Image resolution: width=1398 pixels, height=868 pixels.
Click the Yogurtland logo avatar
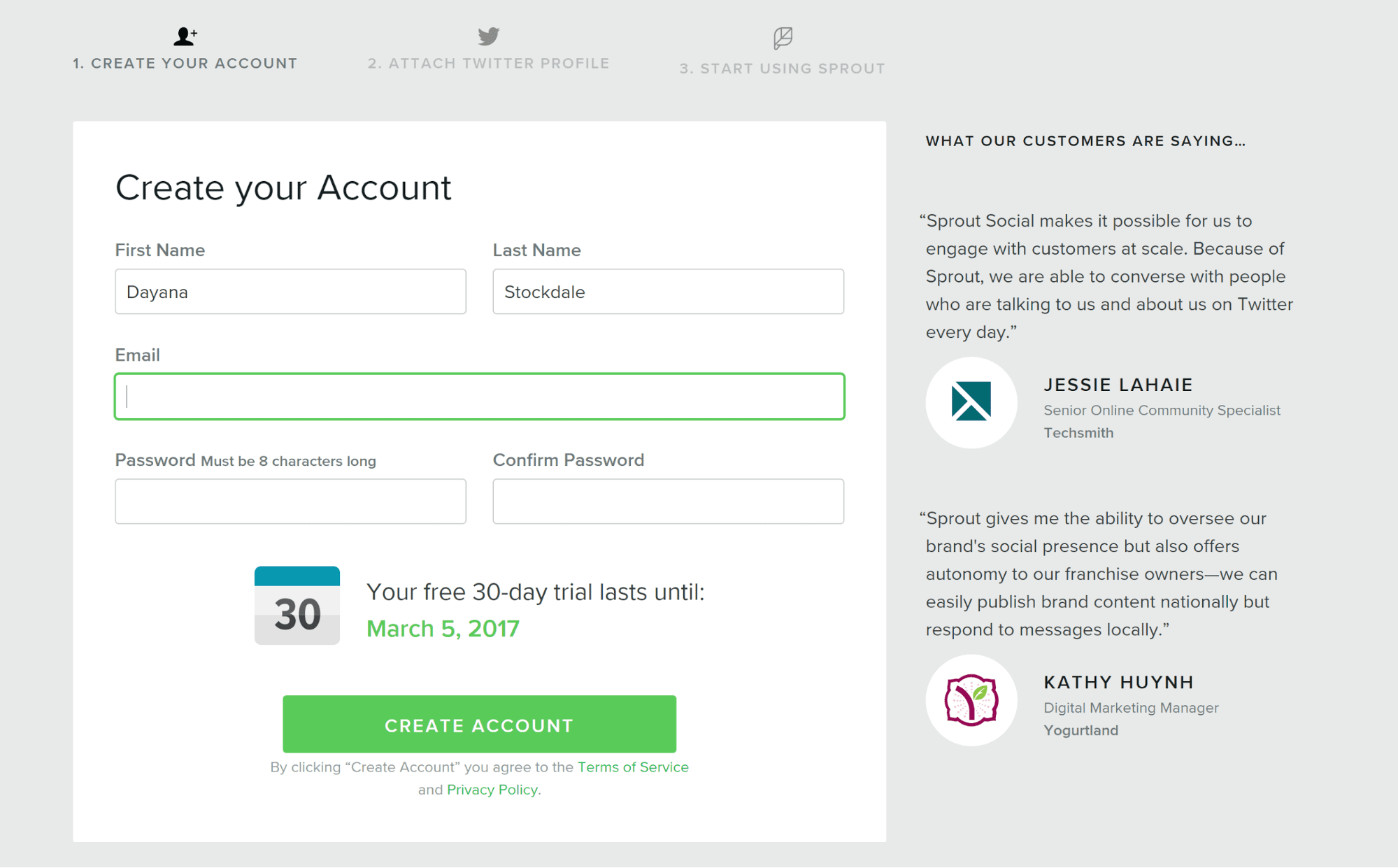[971, 700]
